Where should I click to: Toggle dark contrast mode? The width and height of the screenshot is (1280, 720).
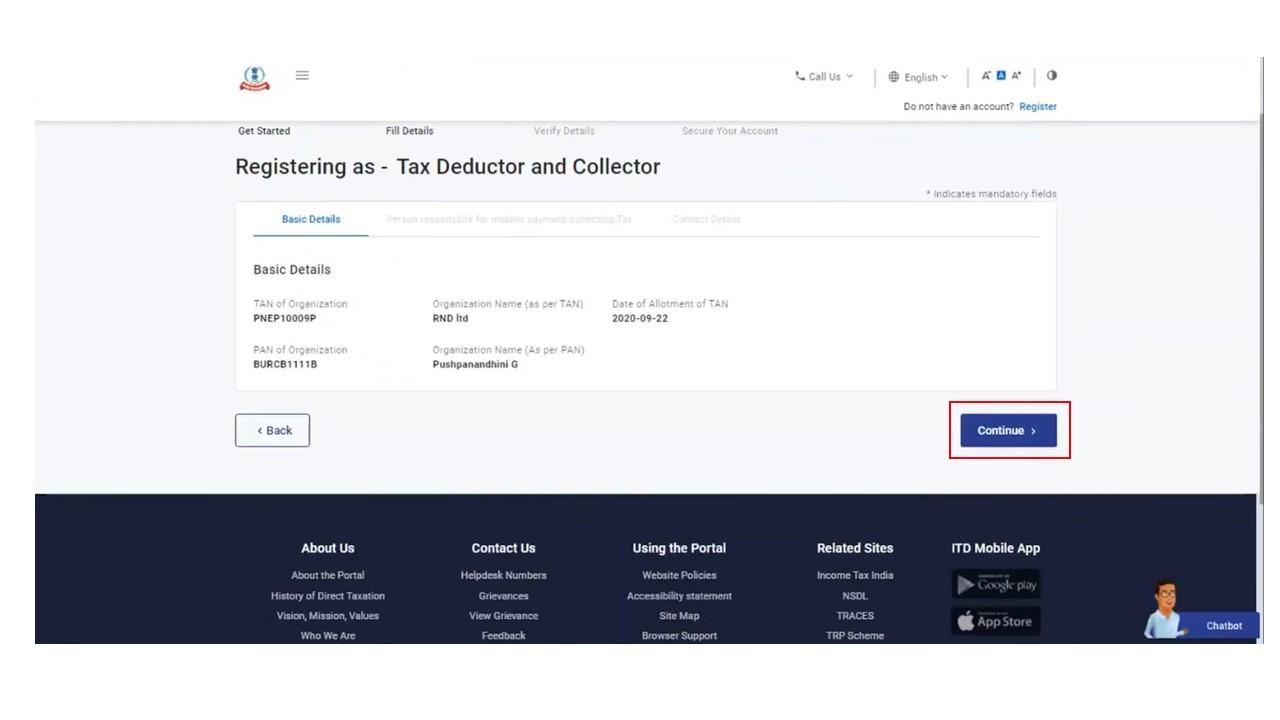(1050, 74)
